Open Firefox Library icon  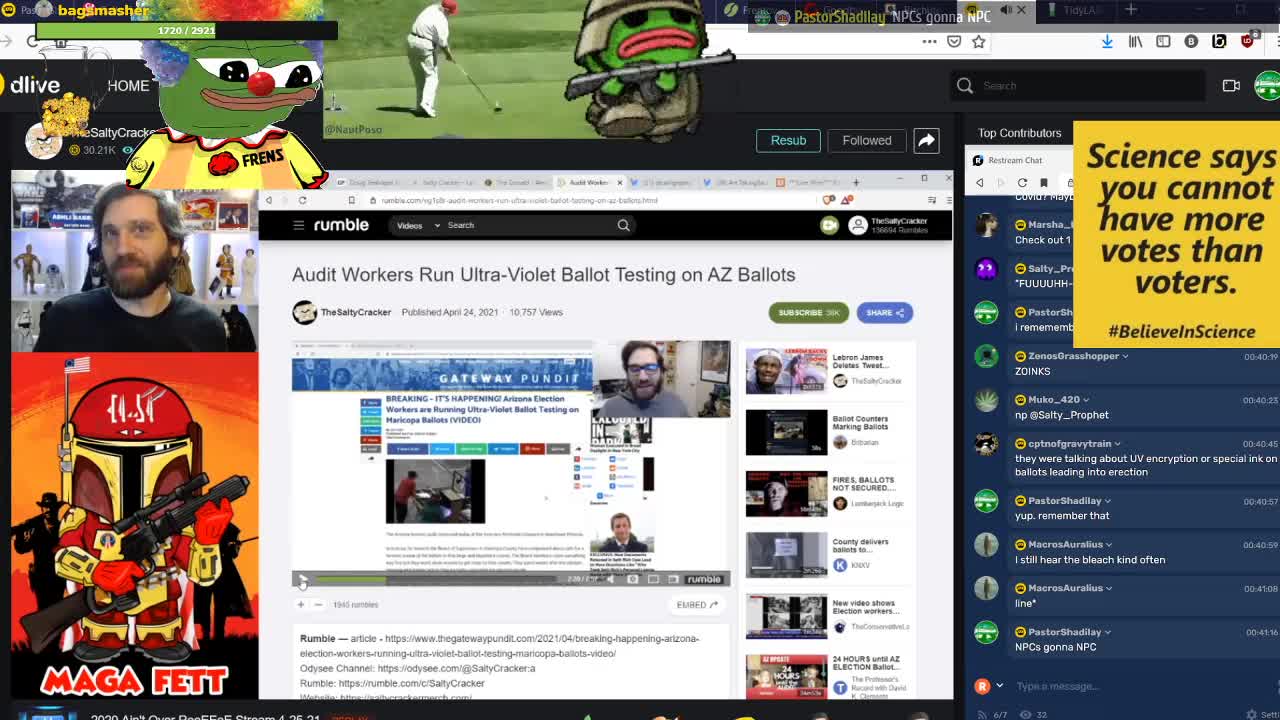click(1135, 42)
